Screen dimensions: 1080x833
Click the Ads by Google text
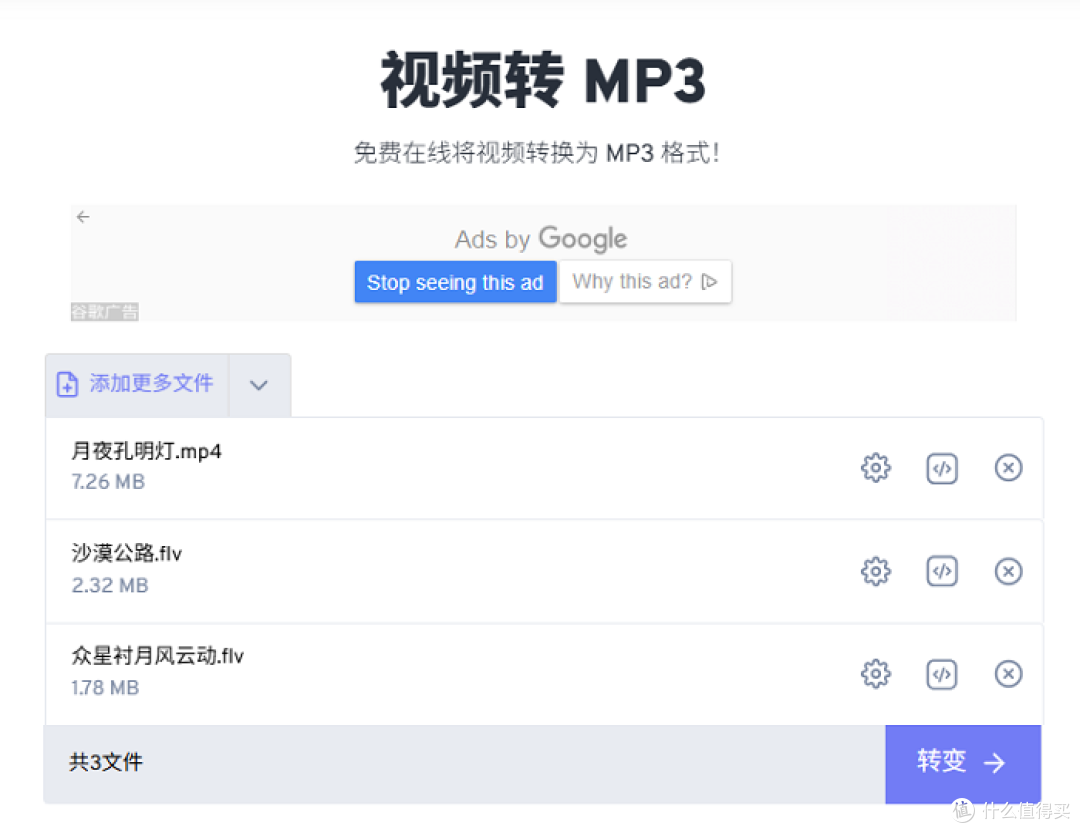541,239
